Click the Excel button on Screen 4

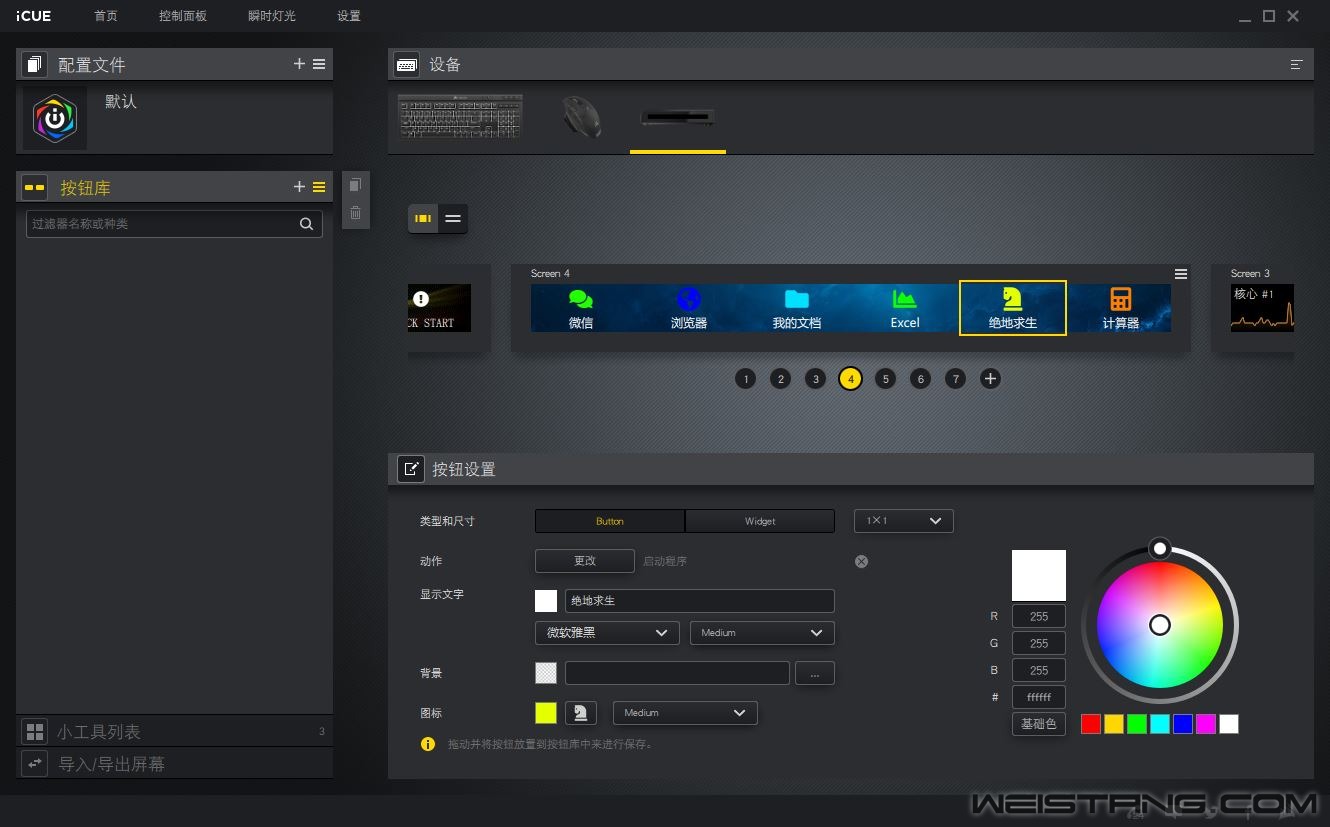[905, 308]
